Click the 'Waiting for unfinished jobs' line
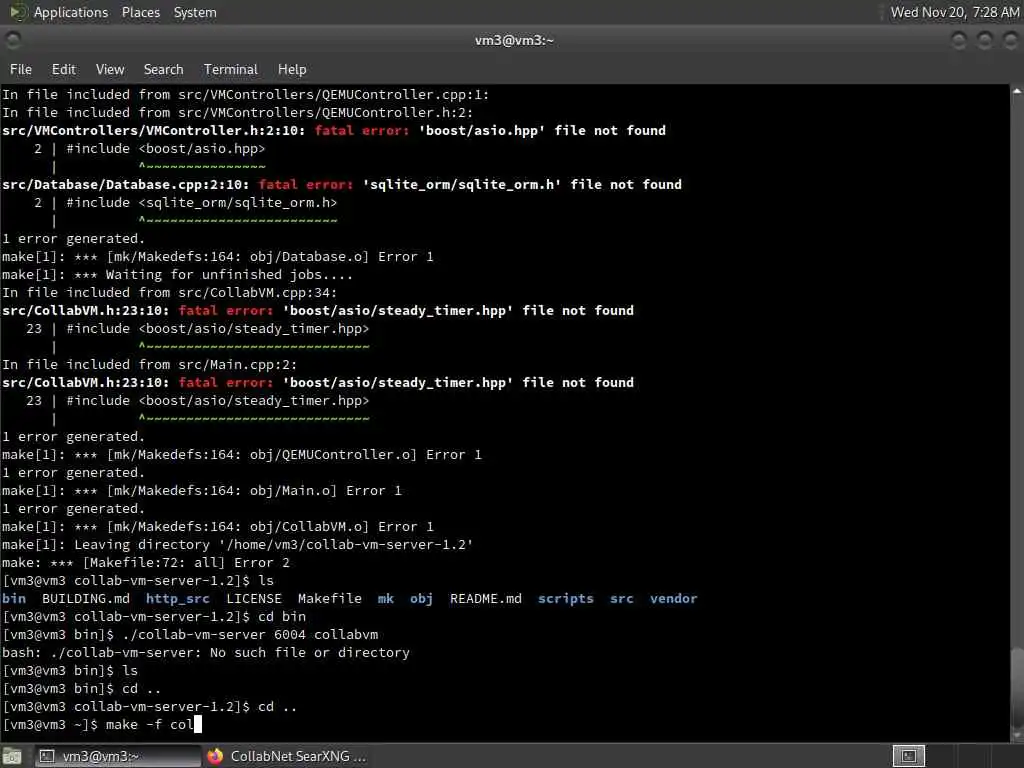The height and width of the screenshot is (768, 1024). 177,274
